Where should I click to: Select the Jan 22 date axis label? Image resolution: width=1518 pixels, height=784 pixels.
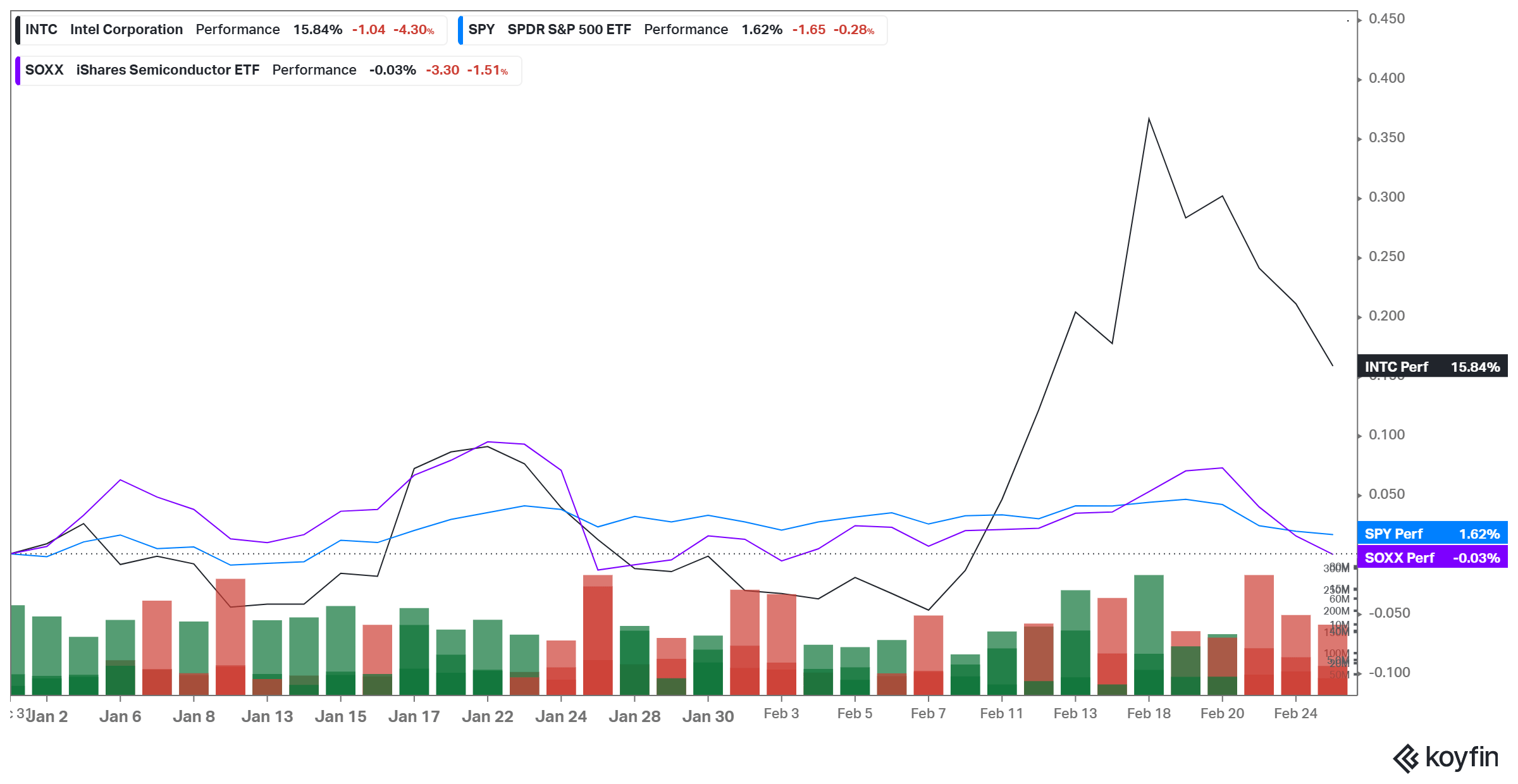[488, 715]
